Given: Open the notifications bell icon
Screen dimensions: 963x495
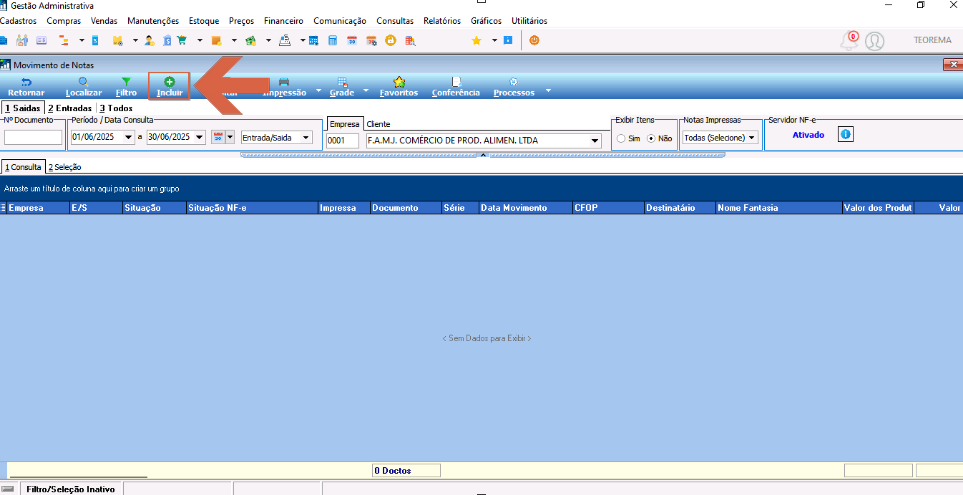Looking at the screenshot, I should click(849, 41).
